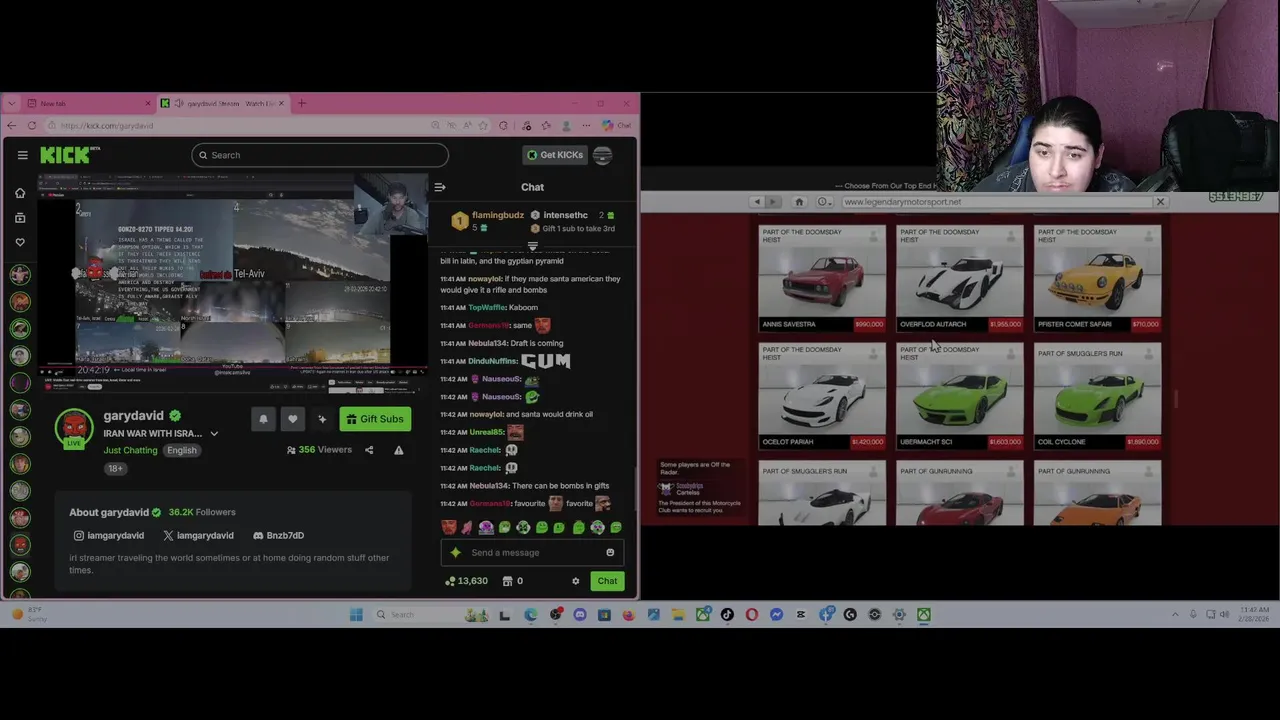
Task: Open a new Edge tab with plus
Action: pyautogui.click(x=301, y=104)
